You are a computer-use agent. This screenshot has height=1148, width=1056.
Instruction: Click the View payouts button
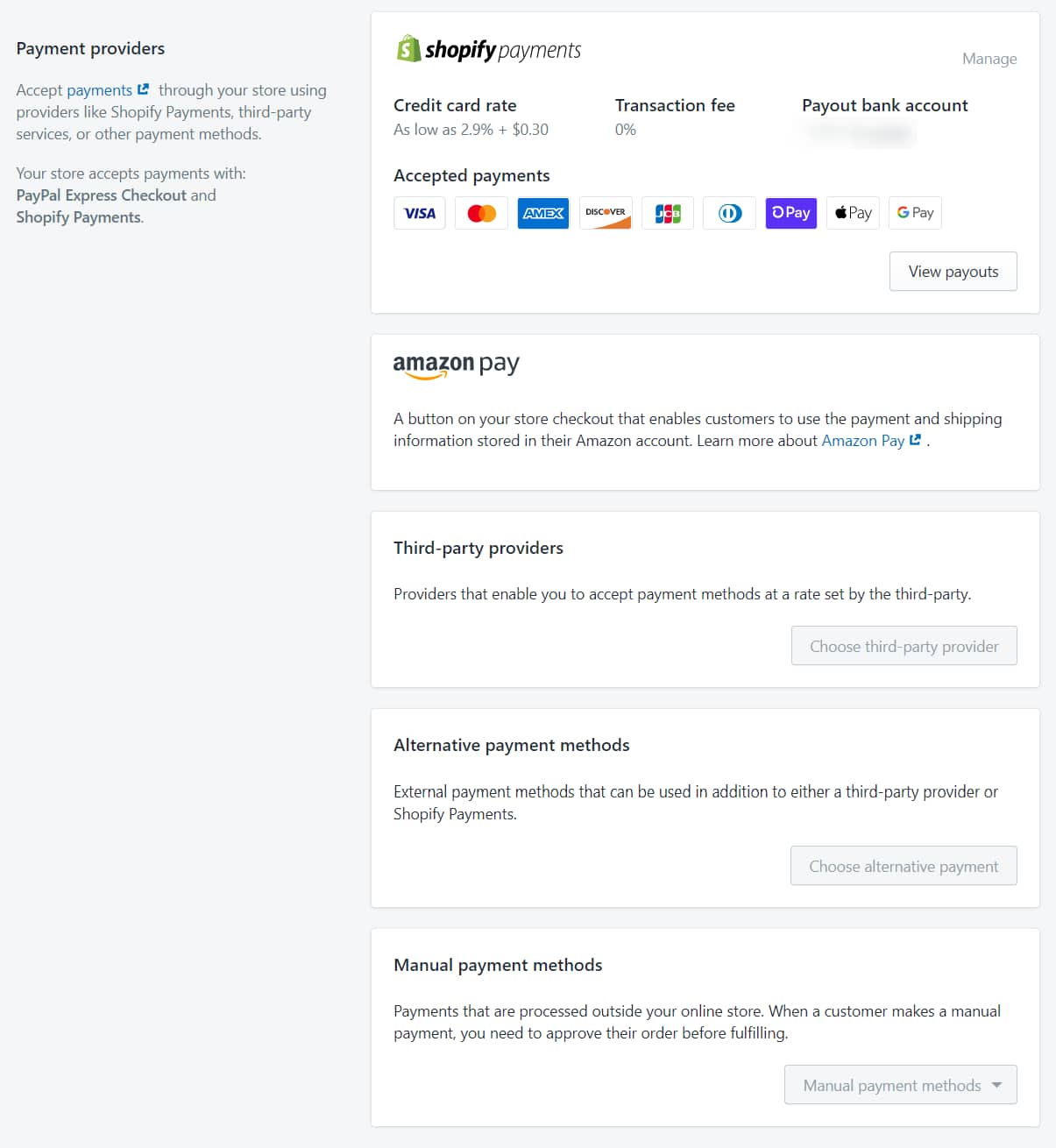click(x=953, y=271)
